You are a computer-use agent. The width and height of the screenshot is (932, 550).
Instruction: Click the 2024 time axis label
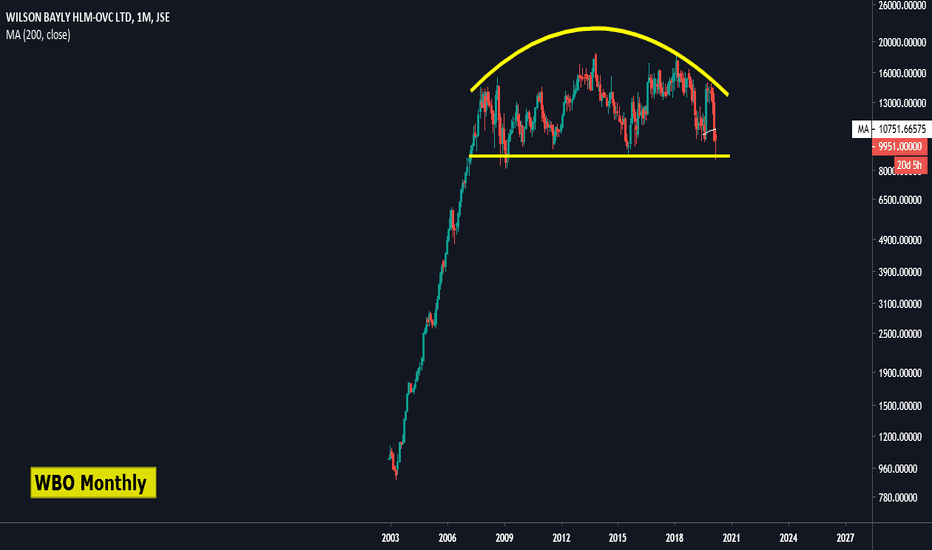(x=788, y=538)
